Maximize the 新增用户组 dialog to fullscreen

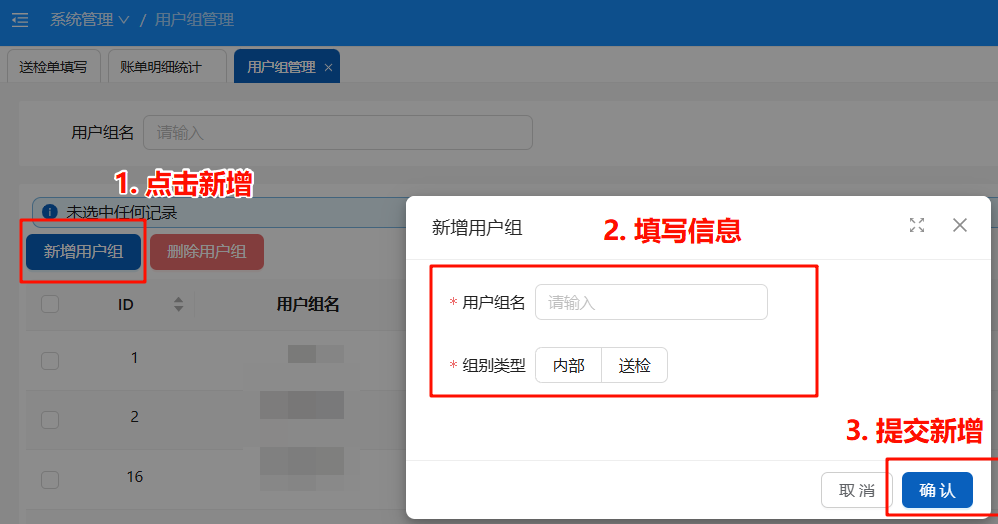pos(916,225)
